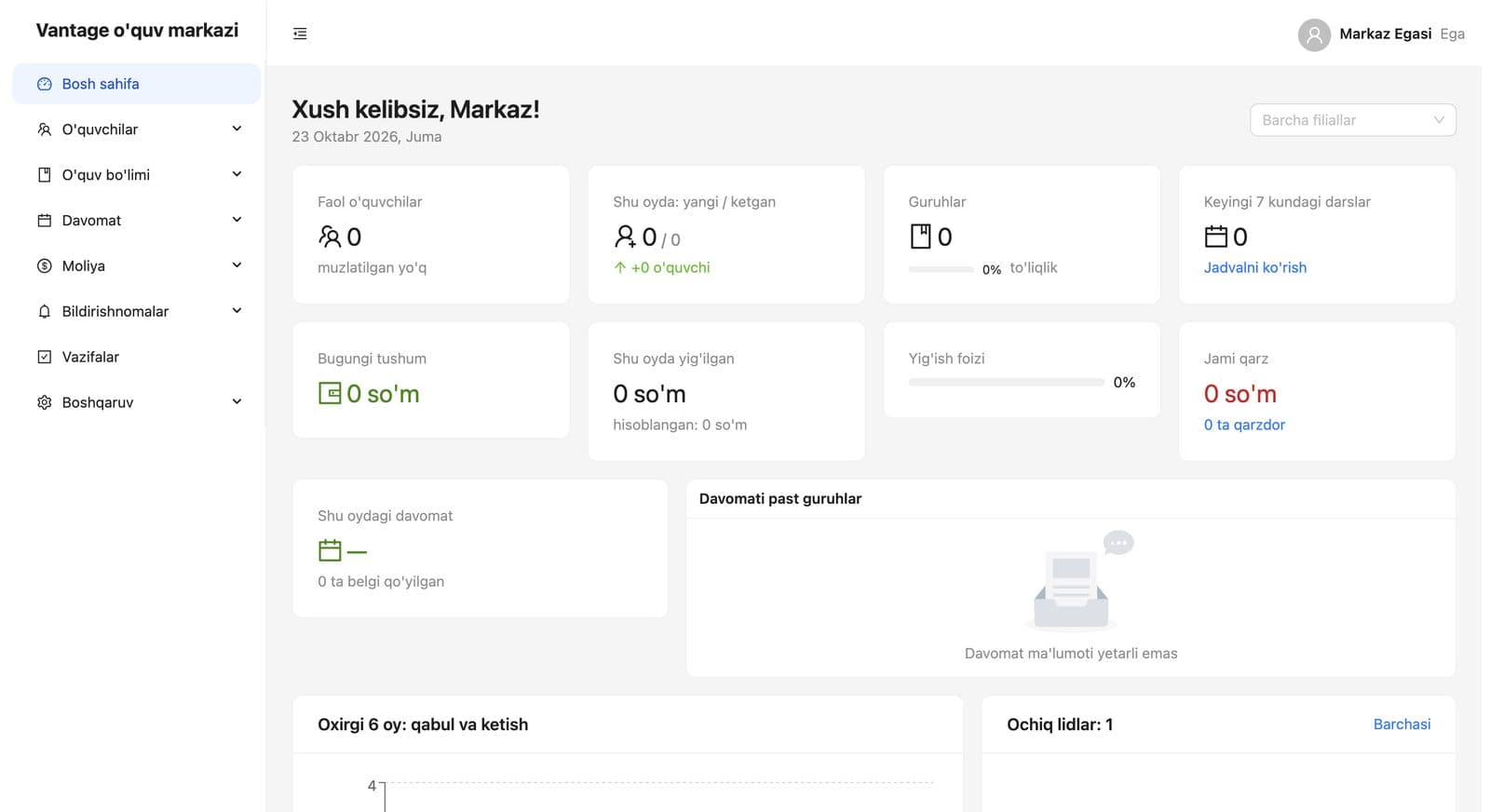Expand the Boshqaruv submenu chevron
This screenshot has height=812, width=1490.
[237, 402]
